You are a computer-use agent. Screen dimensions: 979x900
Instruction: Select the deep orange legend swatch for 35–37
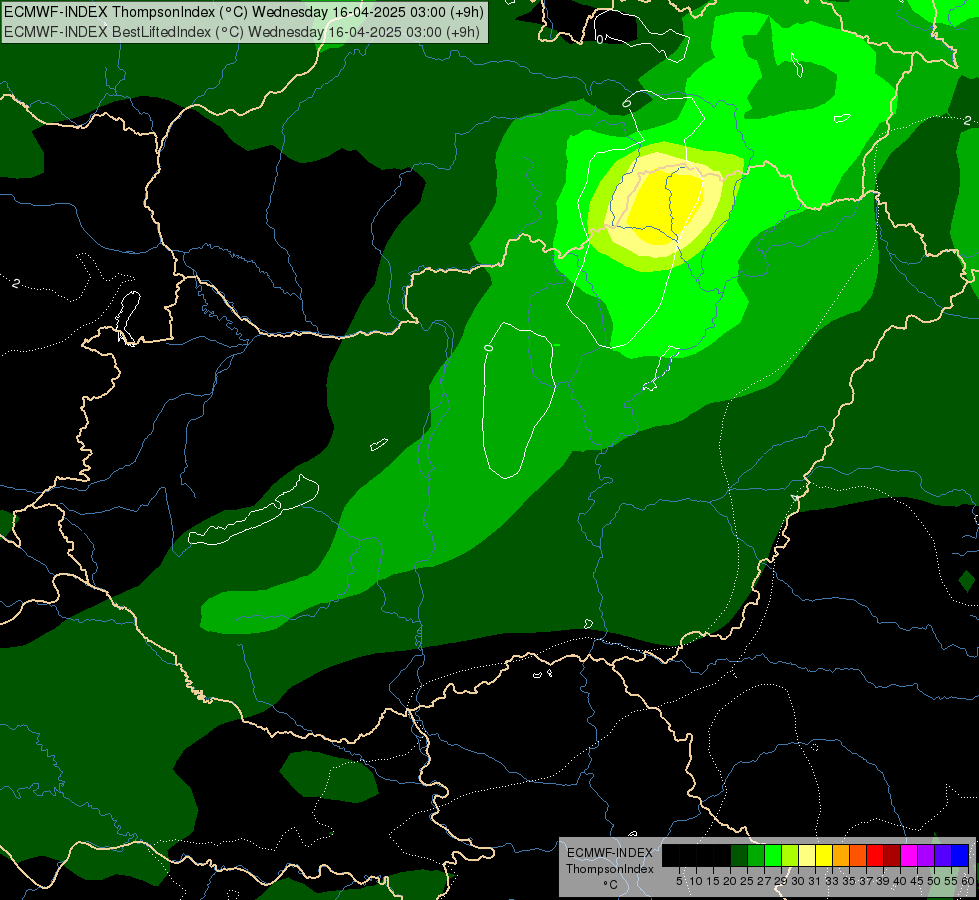[x=858, y=855]
